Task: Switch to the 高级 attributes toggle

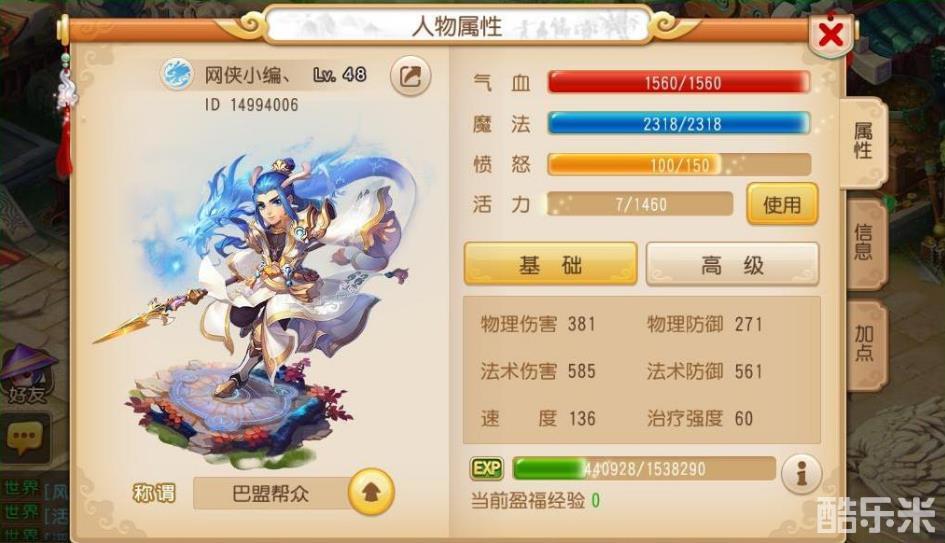Action: click(x=732, y=264)
